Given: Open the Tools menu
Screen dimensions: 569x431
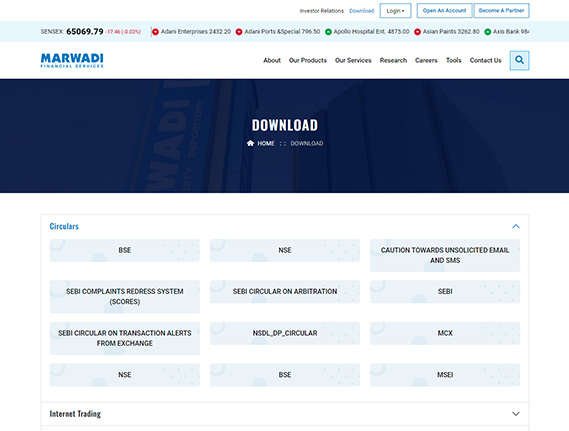Looking at the screenshot, I should (x=454, y=60).
